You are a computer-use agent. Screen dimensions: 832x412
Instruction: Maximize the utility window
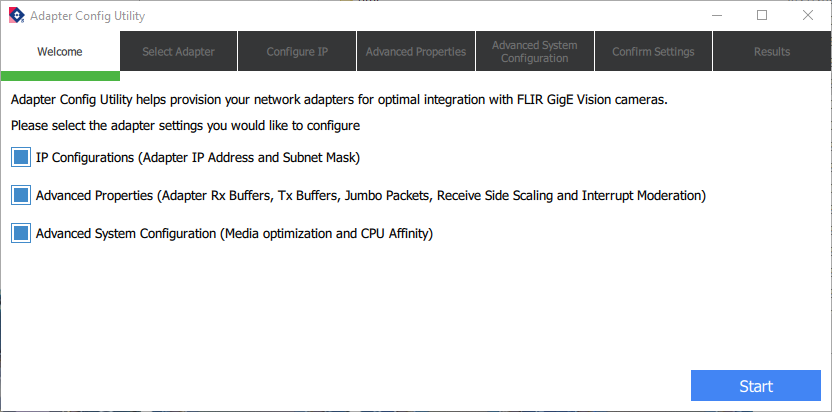click(x=762, y=16)
